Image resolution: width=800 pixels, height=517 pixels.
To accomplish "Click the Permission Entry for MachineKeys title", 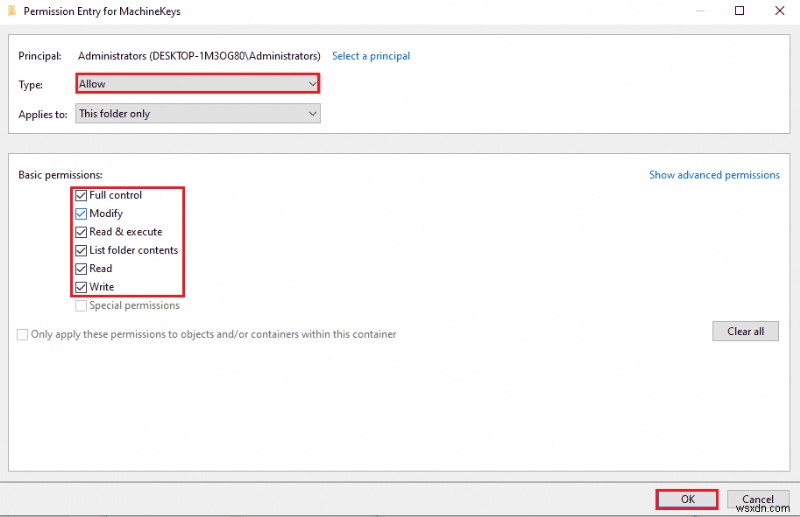I will (102, 11).
